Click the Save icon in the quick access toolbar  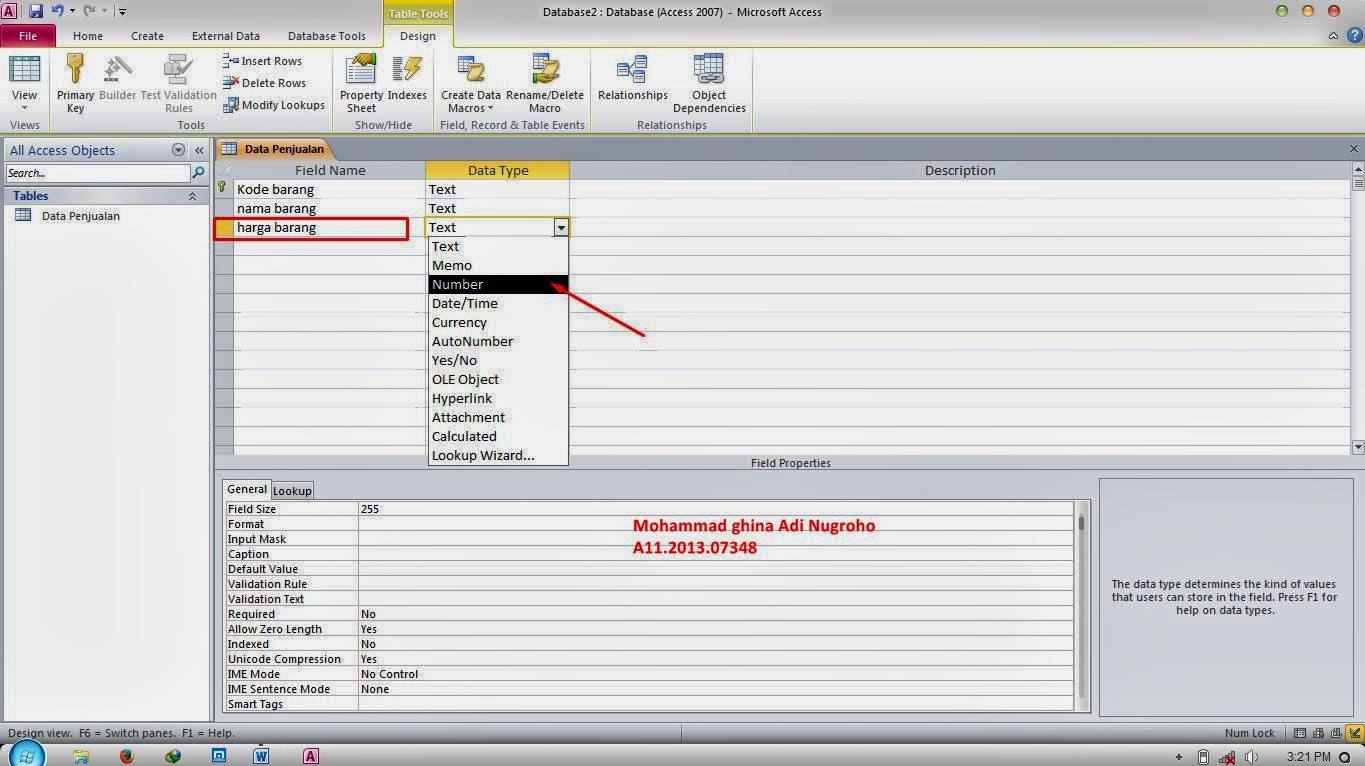[x=36, y=11]
